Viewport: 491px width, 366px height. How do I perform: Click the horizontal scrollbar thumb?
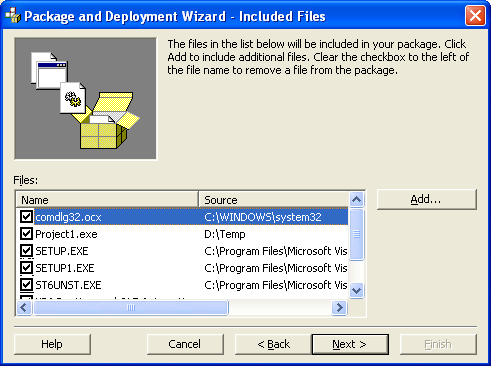pos(131,307)
